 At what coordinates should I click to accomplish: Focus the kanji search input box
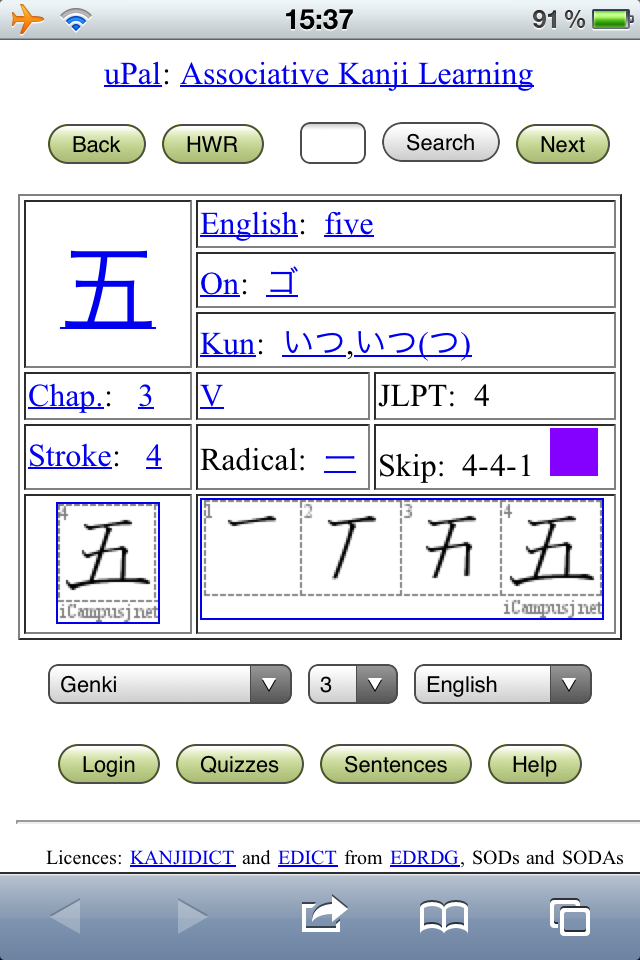333,143
